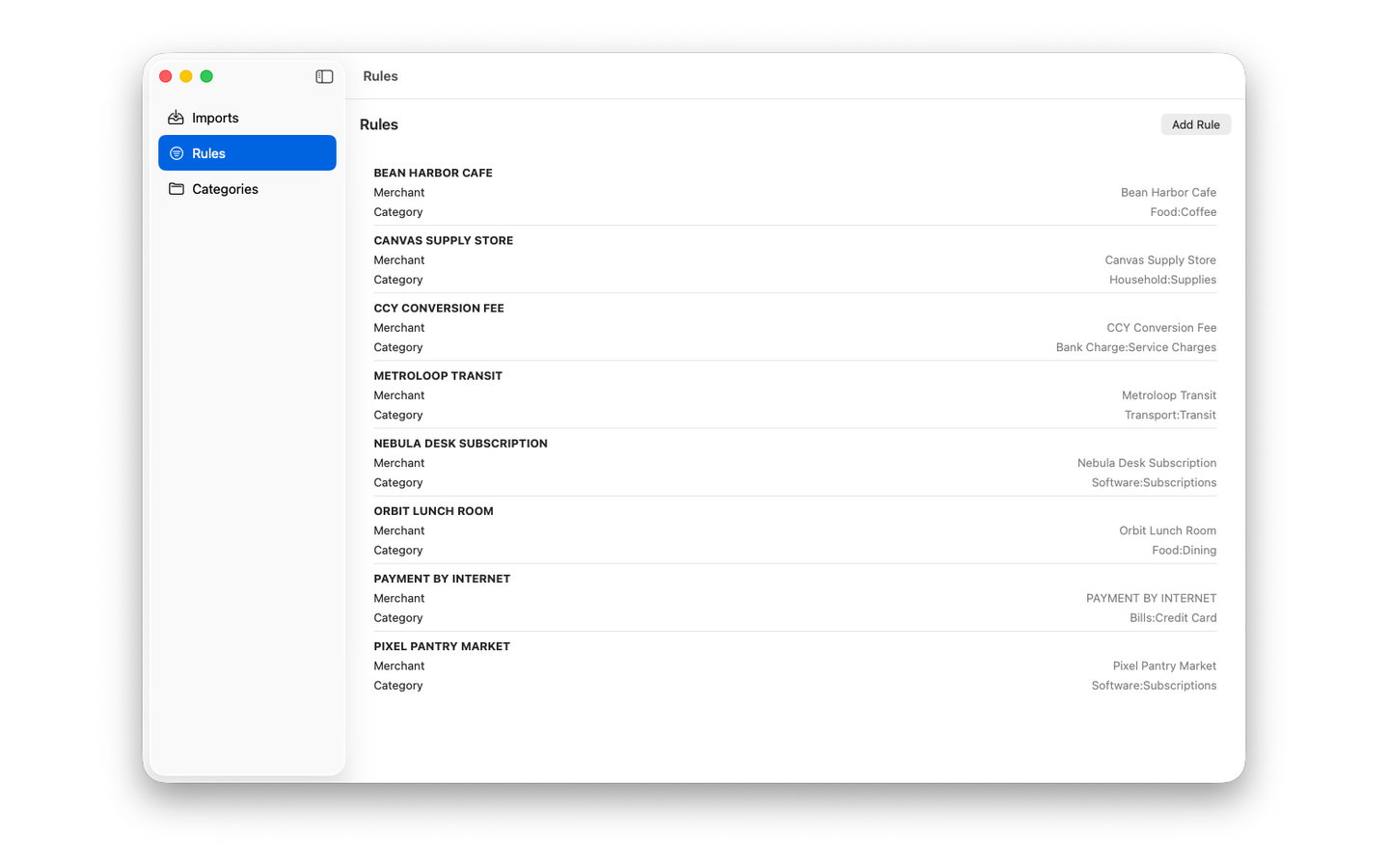Image resolution: width=1389 pixels, height=868 pixels.
Task: Click the Canvas Supply Store merchant value
Action: (x=1160, y=260)
